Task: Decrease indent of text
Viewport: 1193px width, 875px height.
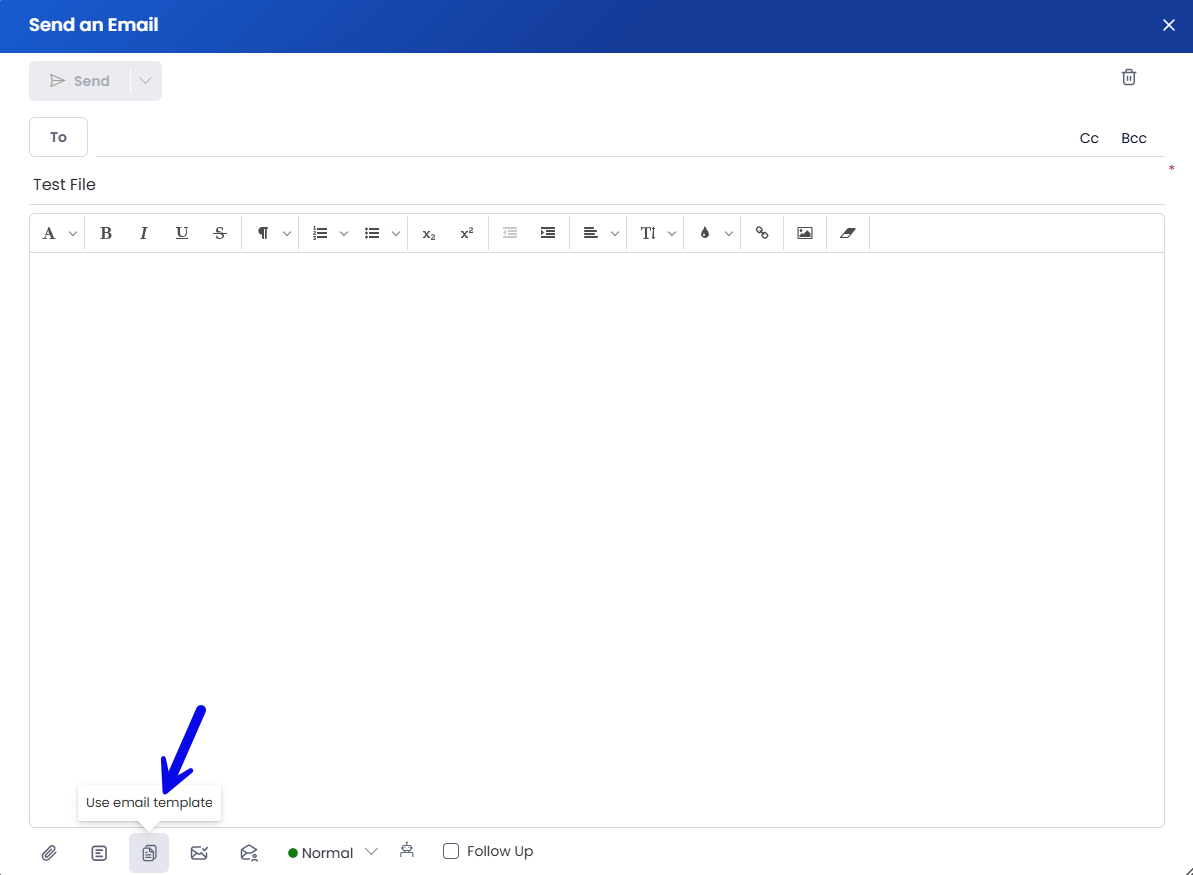Action: coord(510,234)
